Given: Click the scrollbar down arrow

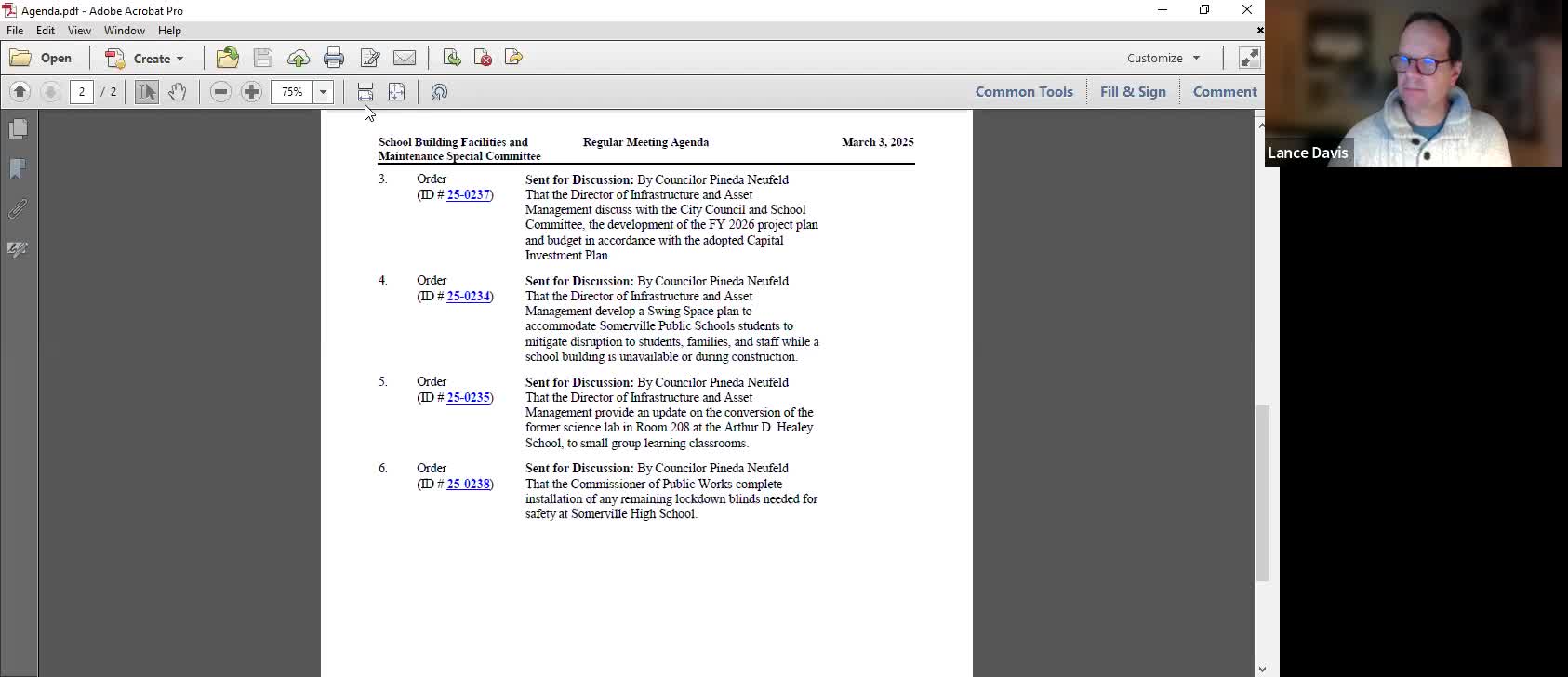Looking at the screenshot, I should click(1261, 669).
